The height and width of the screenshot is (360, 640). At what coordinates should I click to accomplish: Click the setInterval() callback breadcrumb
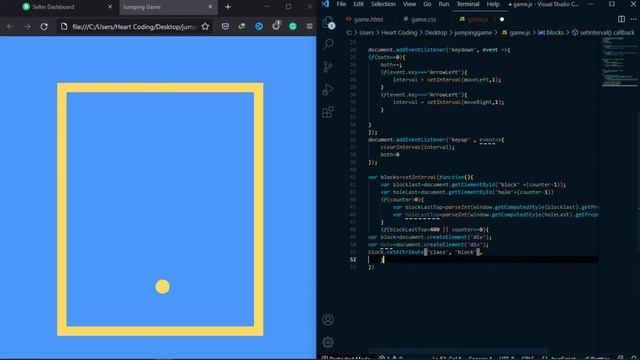pyautogui.click(x=603, y=33)
